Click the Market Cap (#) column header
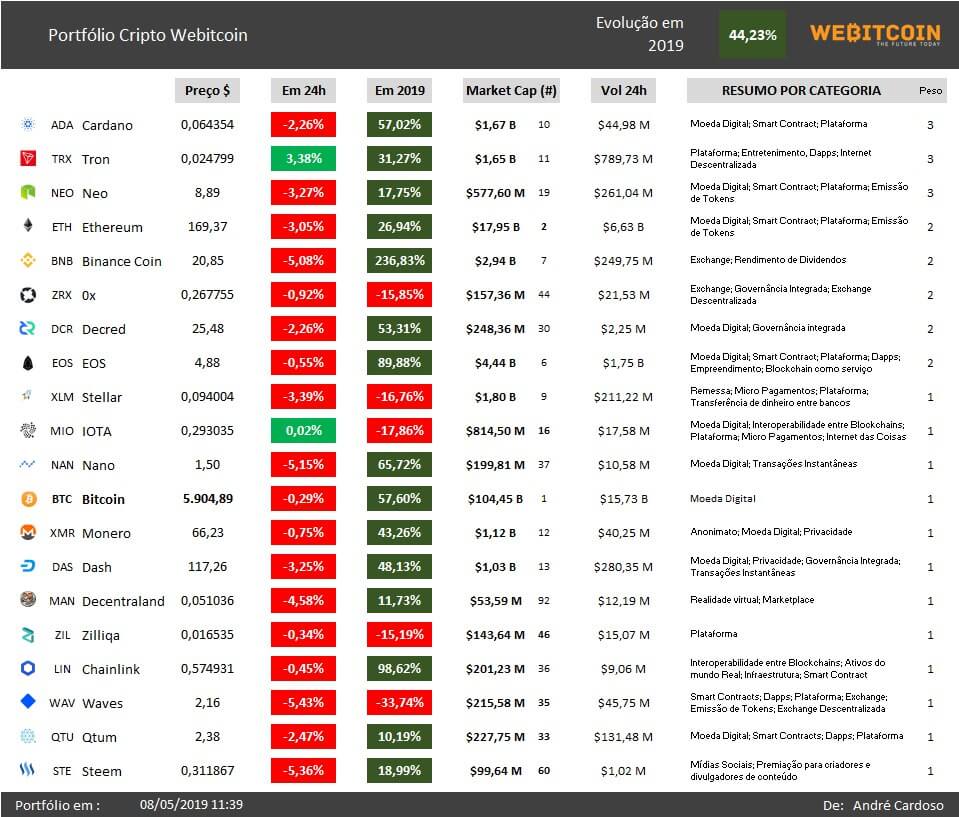Image resolution: width=959 pixels, height=817 pixels. (x=511, y=91)
